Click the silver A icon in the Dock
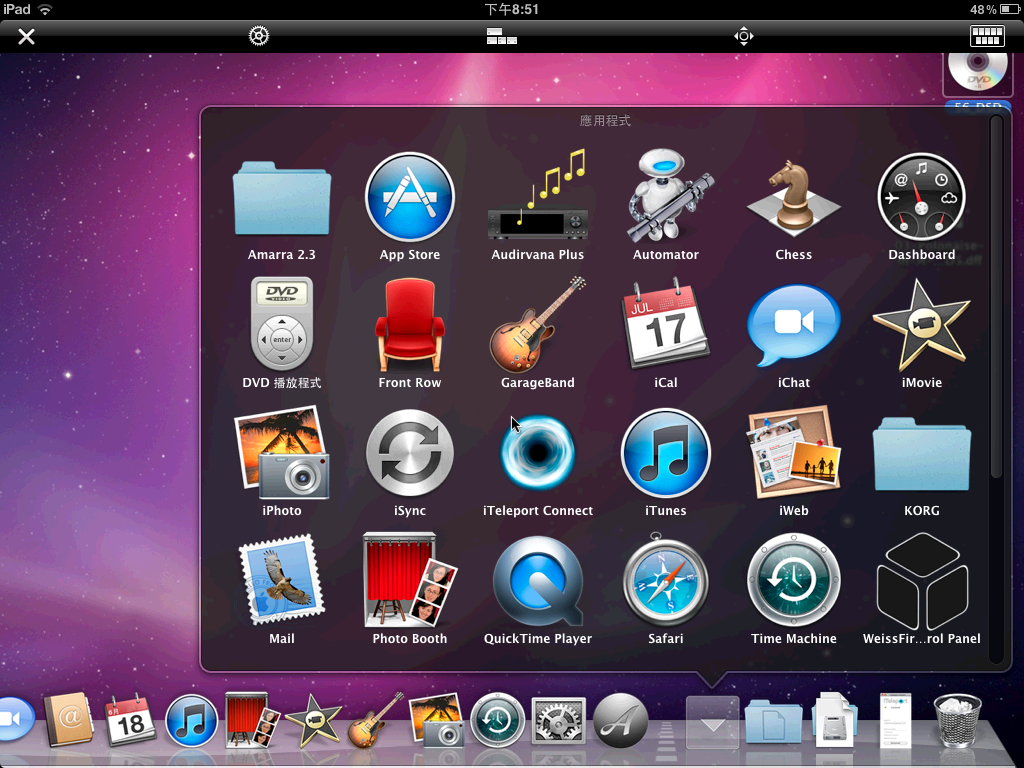The width and height of the screenshot is (1024, 768). [x=620, y=721]
